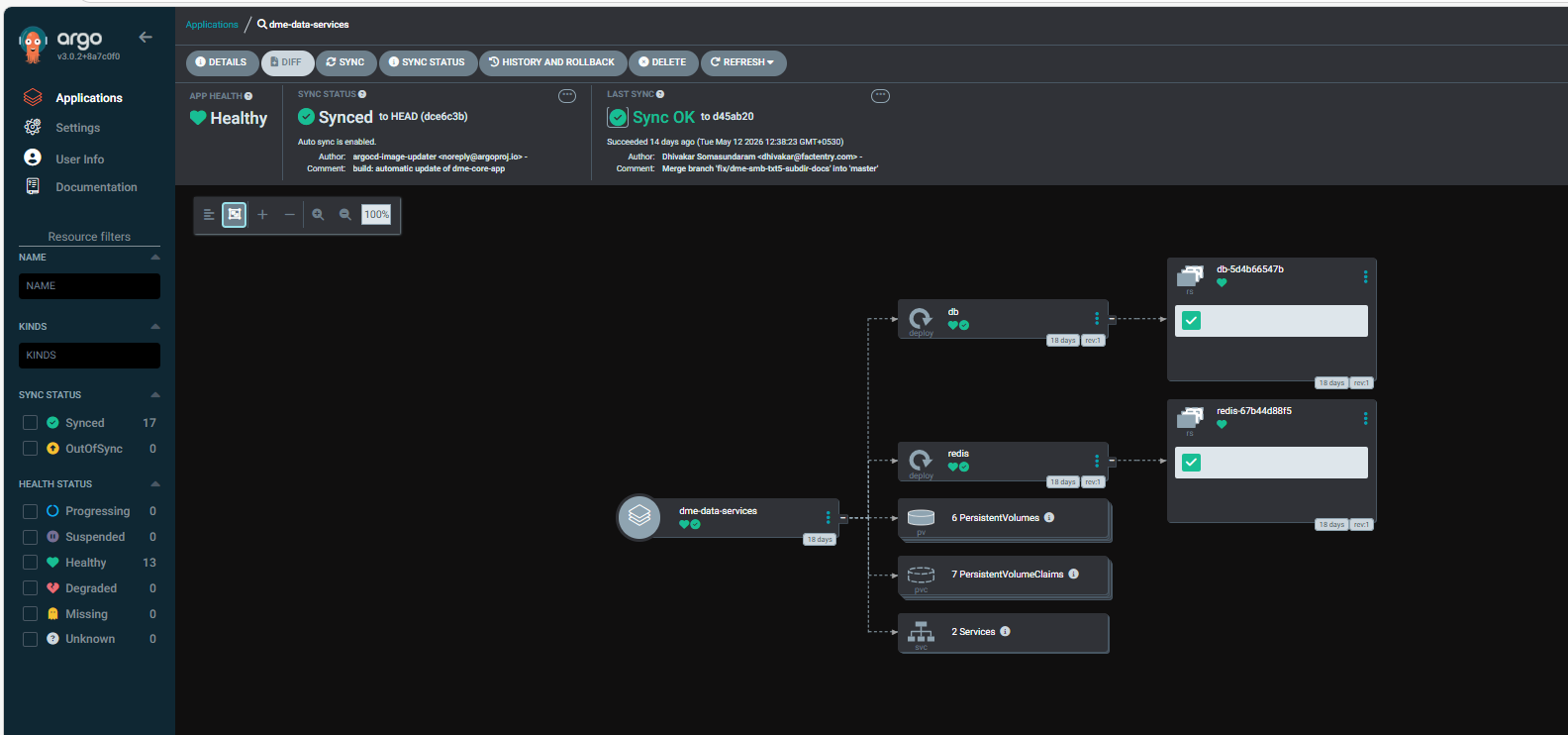
Task: Click info icon beside 7 PersistentVolumeClaims
Action: coord(1073,574)
